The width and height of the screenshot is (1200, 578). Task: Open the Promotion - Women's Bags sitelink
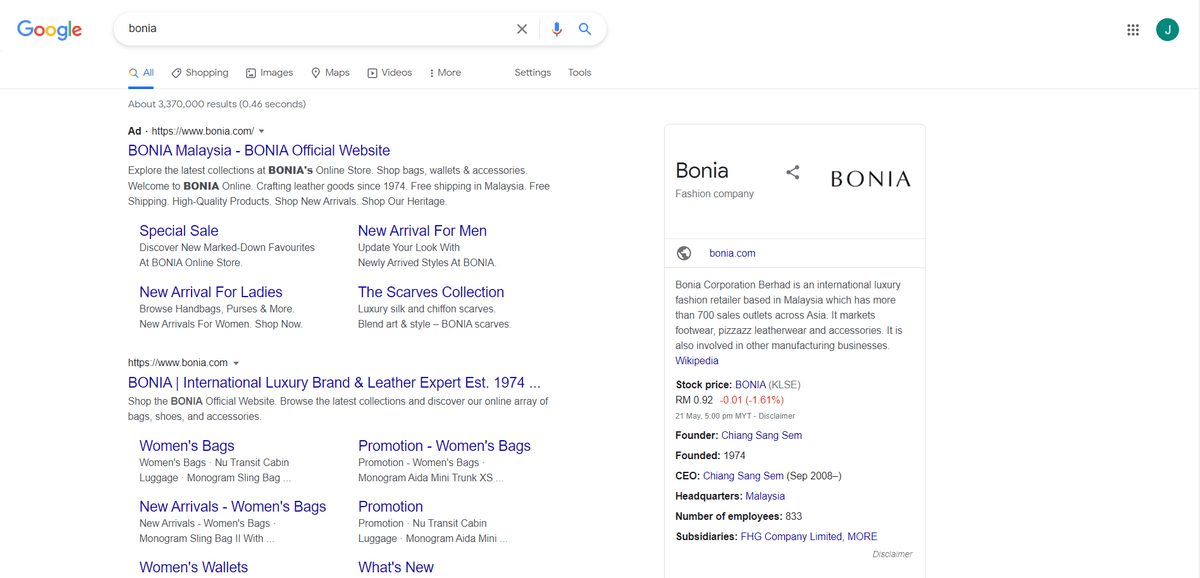point(444,446)
